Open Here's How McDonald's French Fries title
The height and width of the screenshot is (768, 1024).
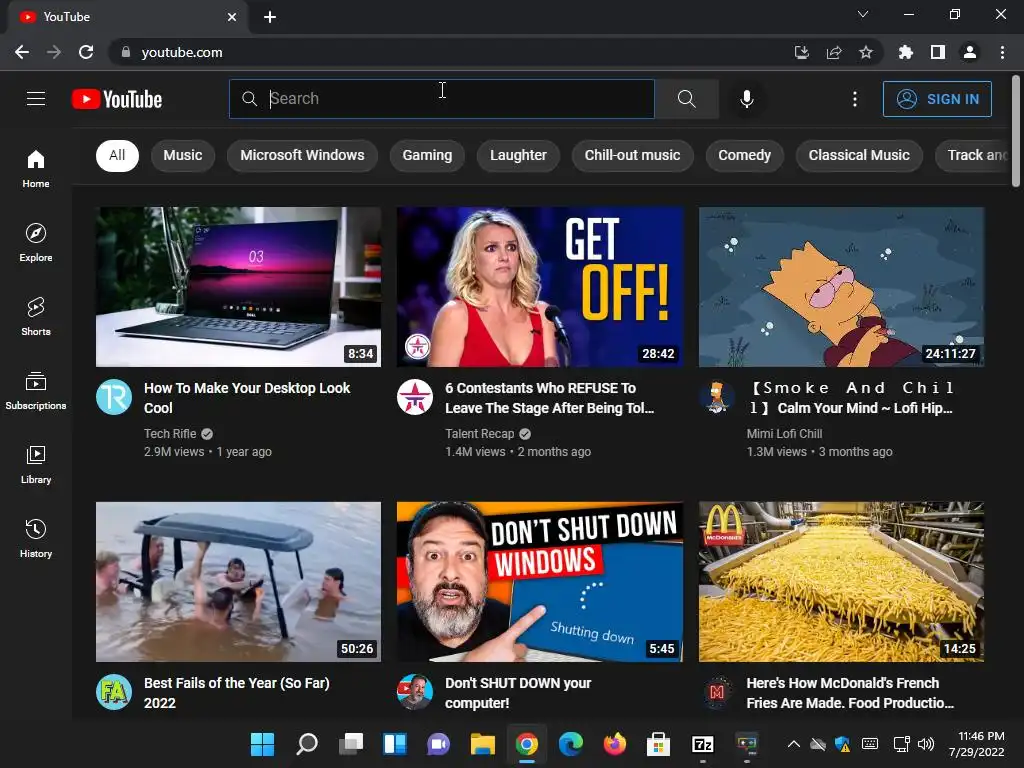pyautogui.click(x=850, y=693)
